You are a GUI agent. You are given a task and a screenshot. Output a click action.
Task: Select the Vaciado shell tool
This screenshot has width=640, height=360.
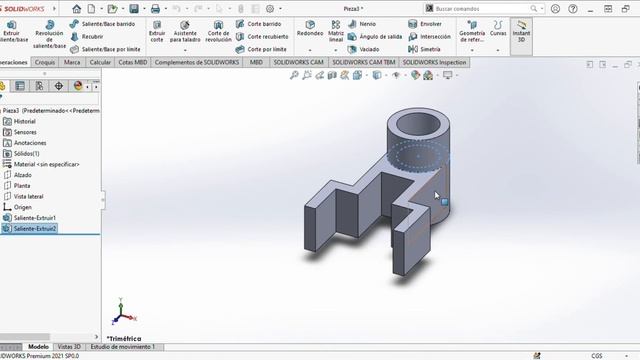point(364,49)
